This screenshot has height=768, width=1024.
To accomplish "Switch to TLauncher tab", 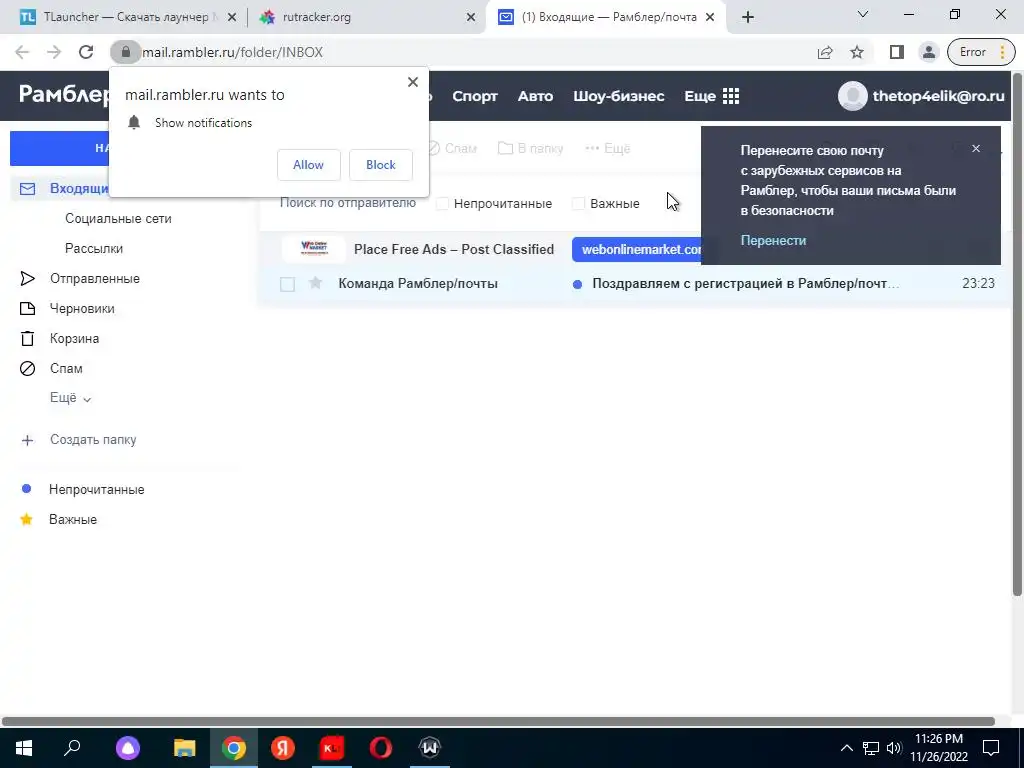I will tap(124, 17).
